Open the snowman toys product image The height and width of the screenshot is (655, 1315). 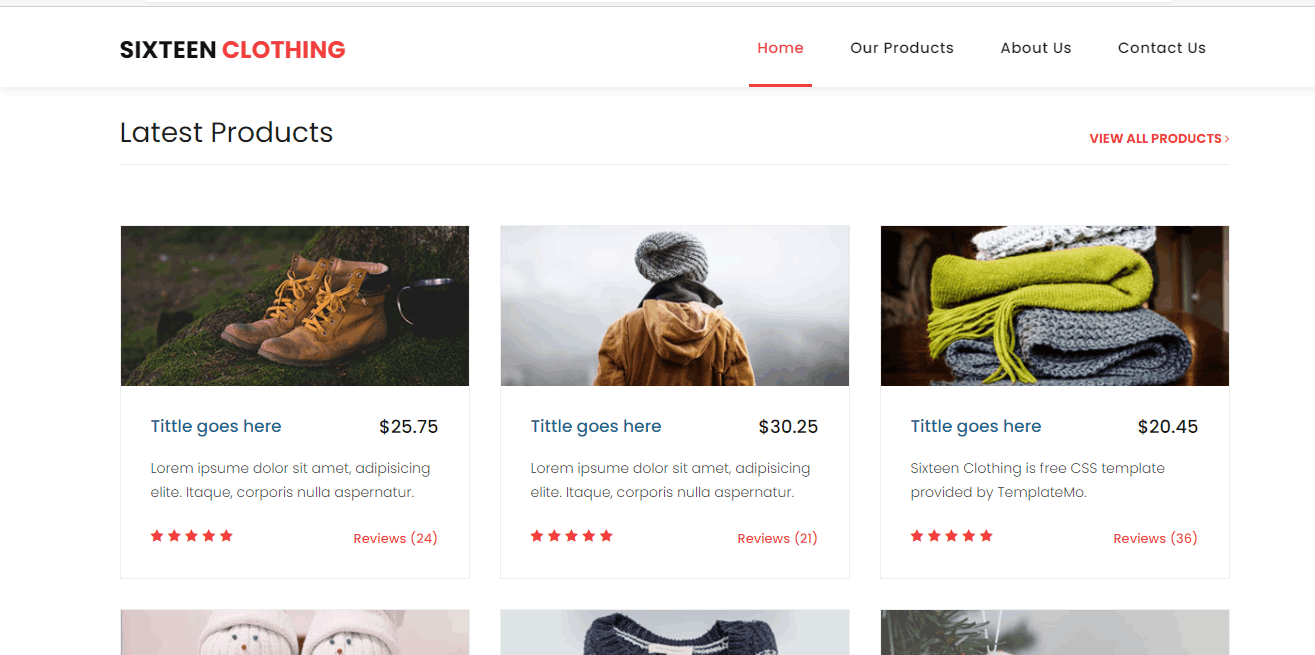coord(295,632)
